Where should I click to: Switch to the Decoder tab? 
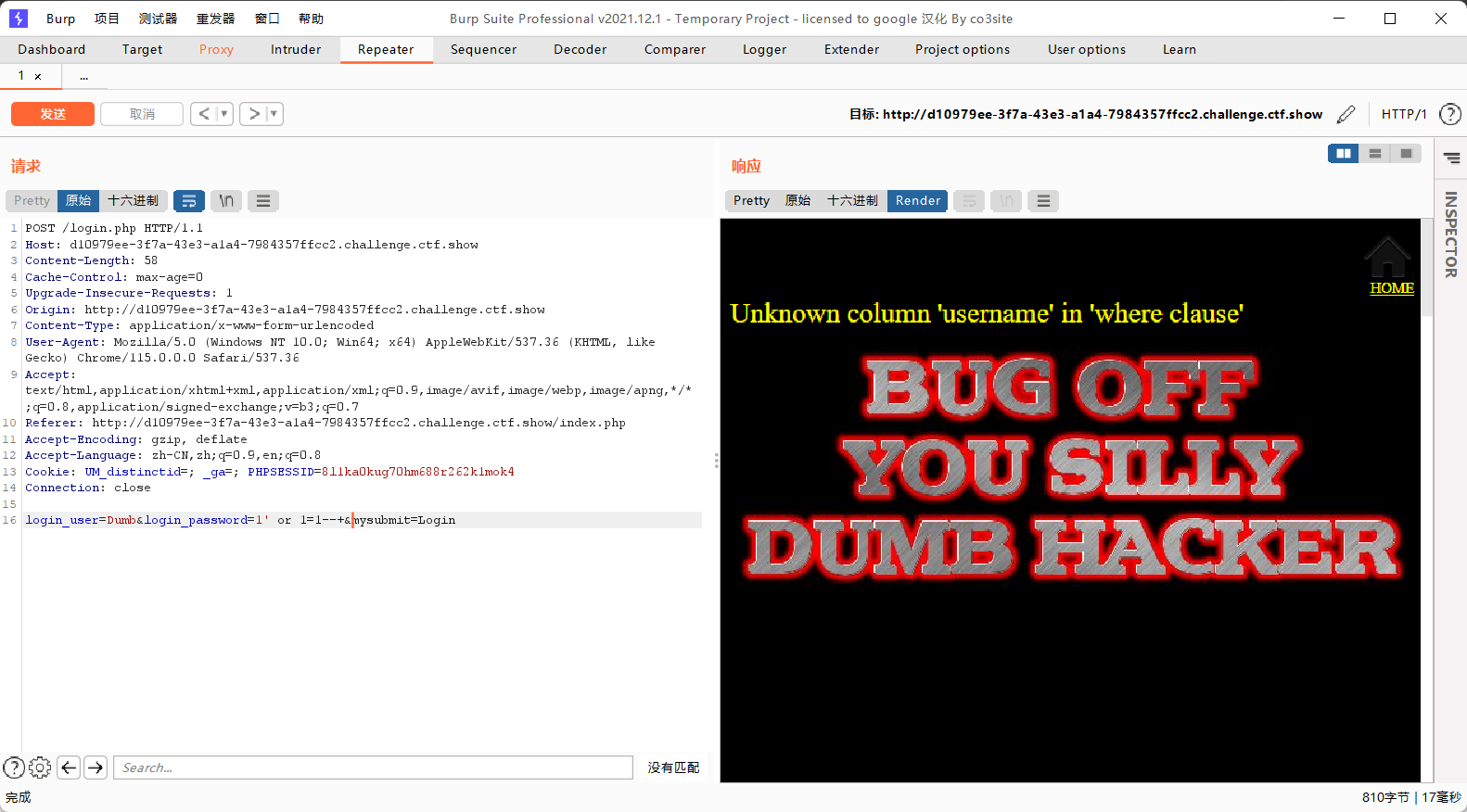(580, 49)
